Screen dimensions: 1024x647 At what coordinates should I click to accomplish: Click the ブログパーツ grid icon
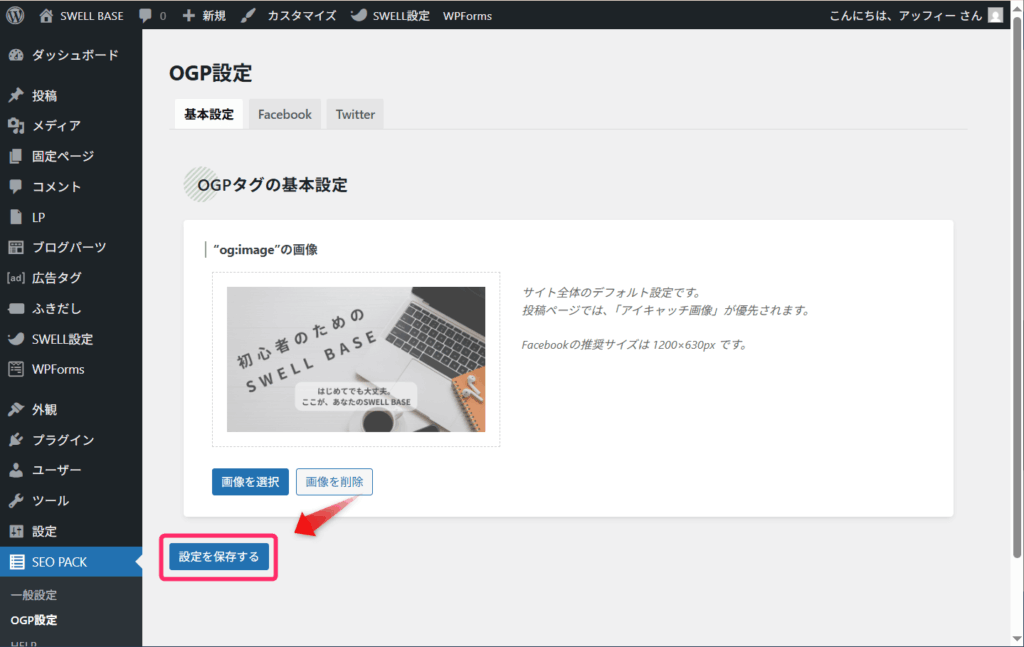tap(16, 247)
